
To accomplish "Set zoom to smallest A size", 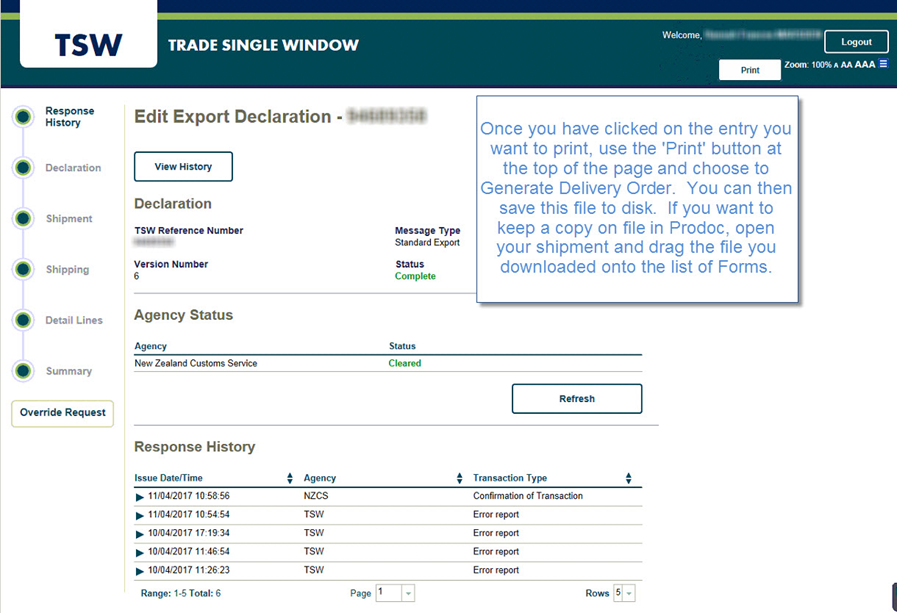I will pos(836,65).
